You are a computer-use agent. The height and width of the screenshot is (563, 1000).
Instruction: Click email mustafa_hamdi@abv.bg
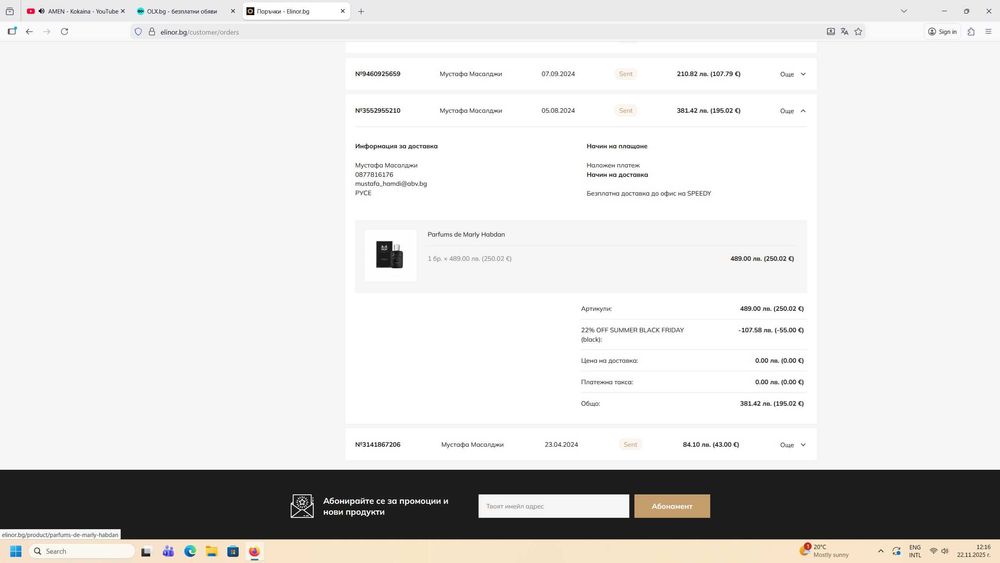point(391,184)
